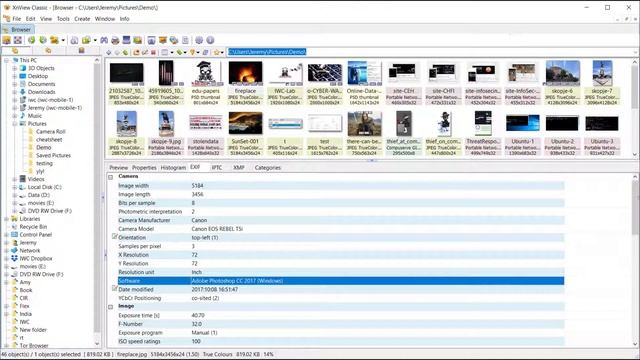Expand the Videos tree node
This screenshot has width=640, height=360.
pos(15,179)
